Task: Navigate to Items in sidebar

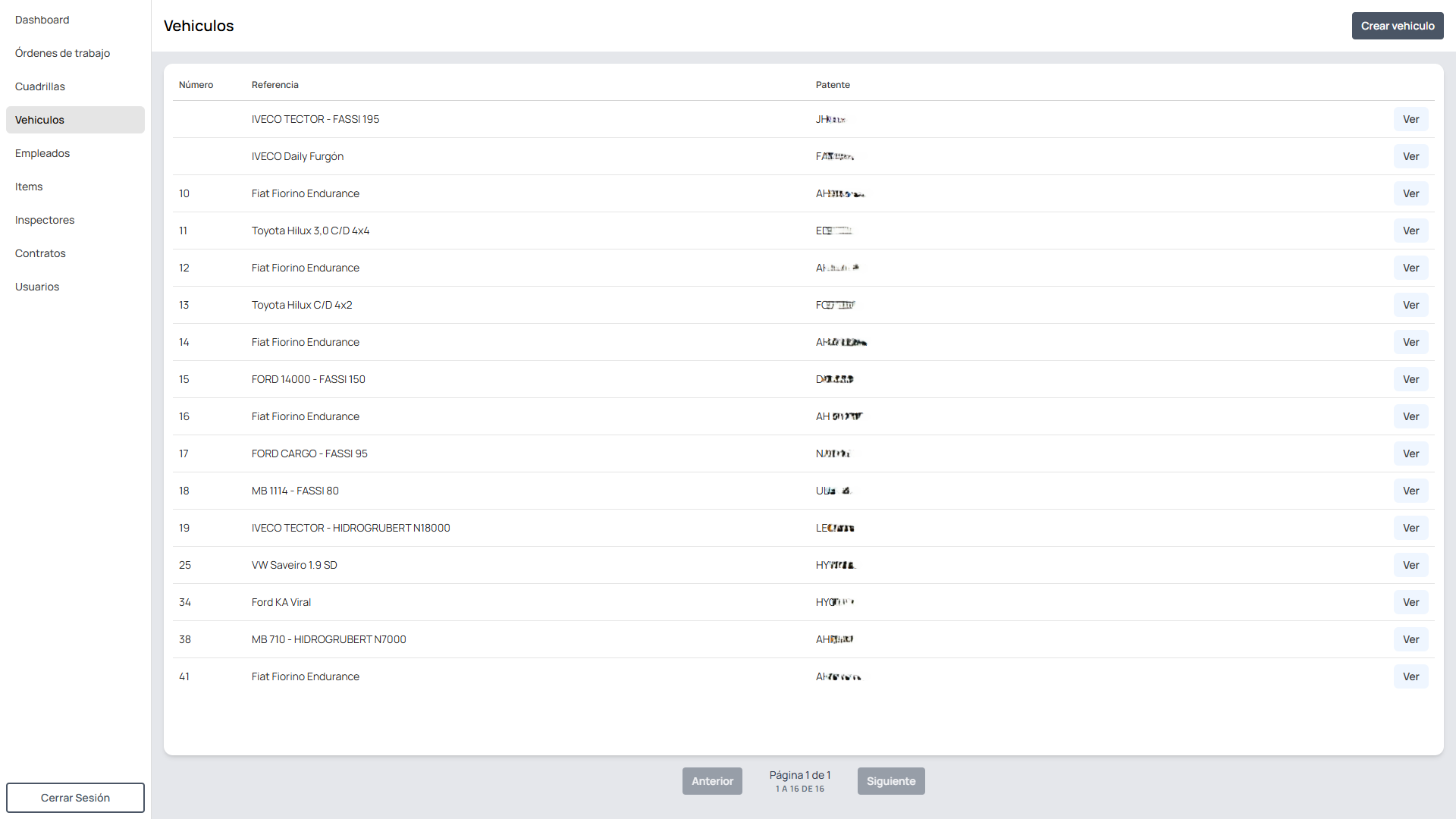Action: click(x=75, y=187)
